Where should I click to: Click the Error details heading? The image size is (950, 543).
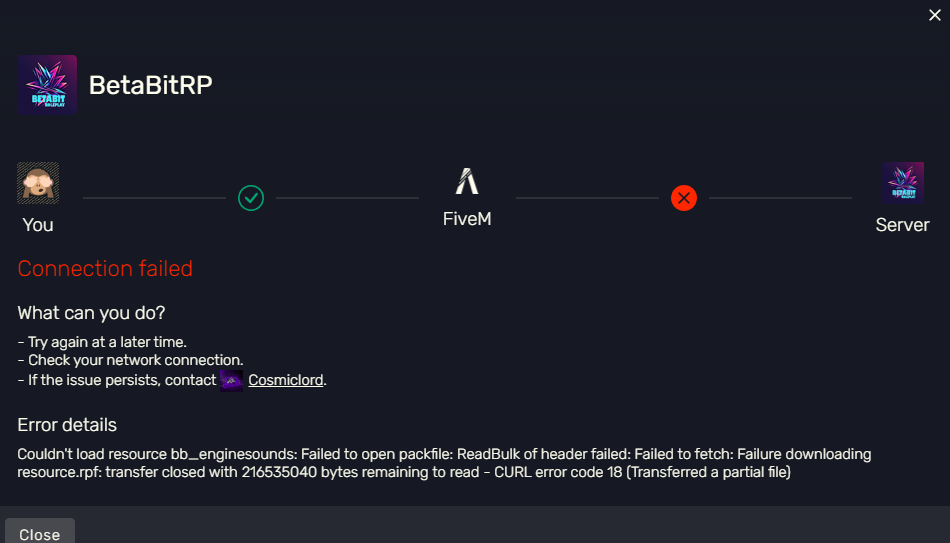[x=67, y=425]
